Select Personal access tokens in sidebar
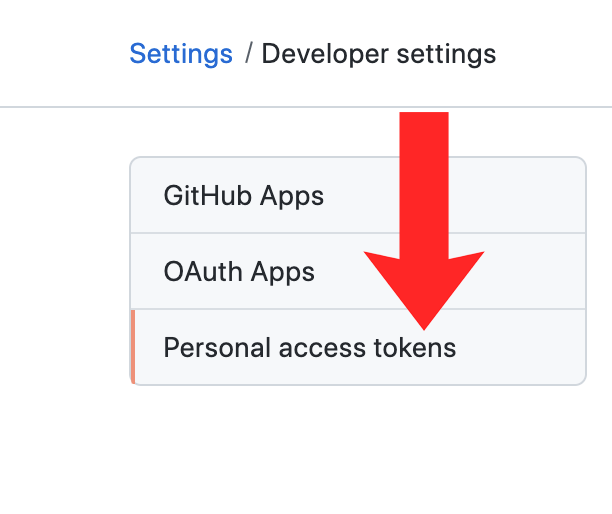This screenshot has height=514, width=612. [x=309, y=348]
